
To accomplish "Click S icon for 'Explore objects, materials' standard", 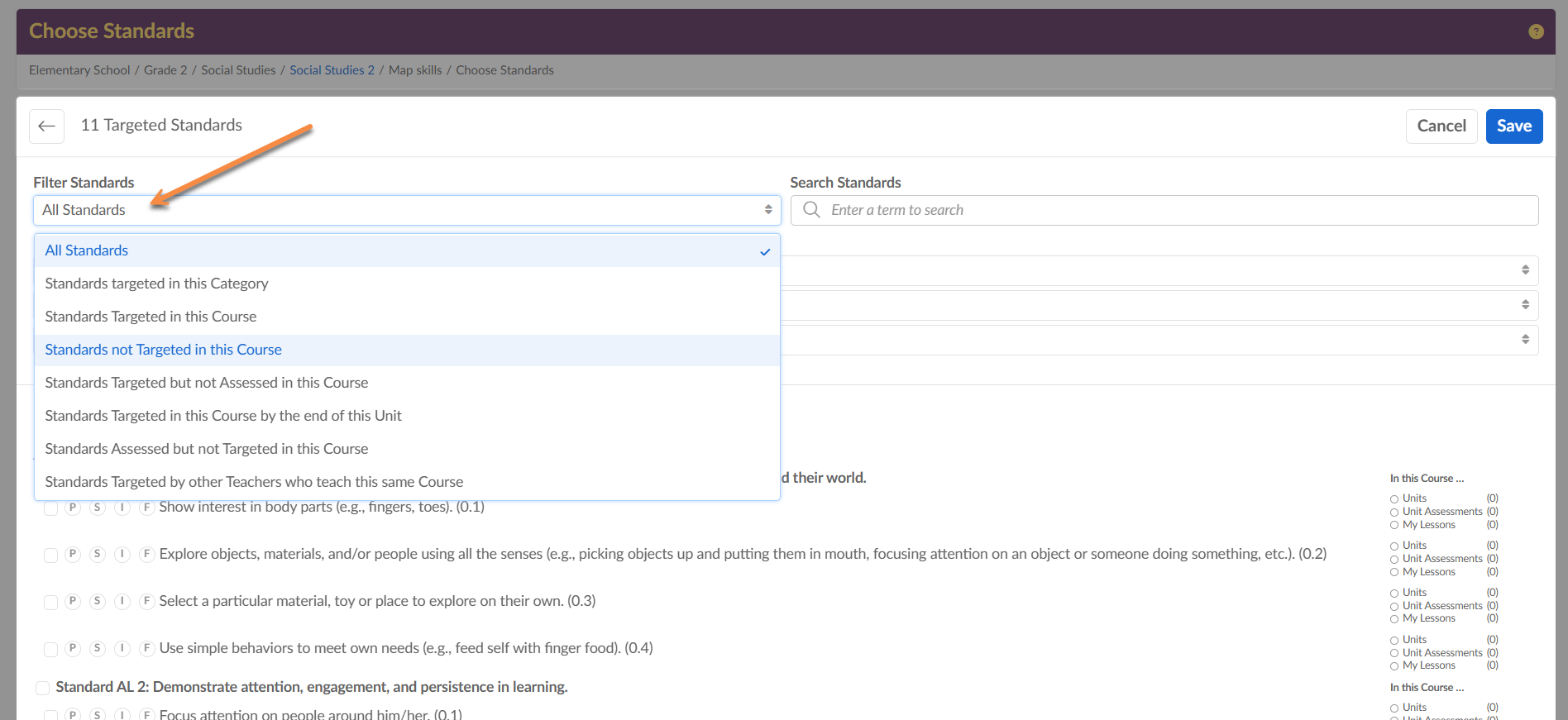I will 98,555.
